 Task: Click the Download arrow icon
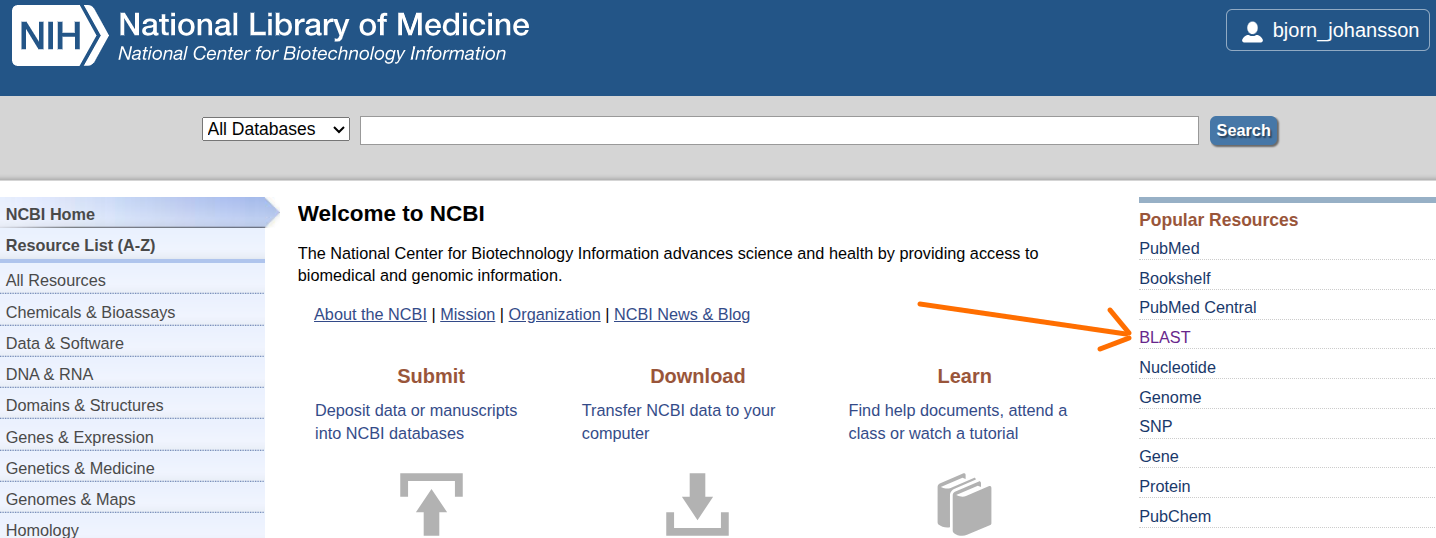coord(697,504)
